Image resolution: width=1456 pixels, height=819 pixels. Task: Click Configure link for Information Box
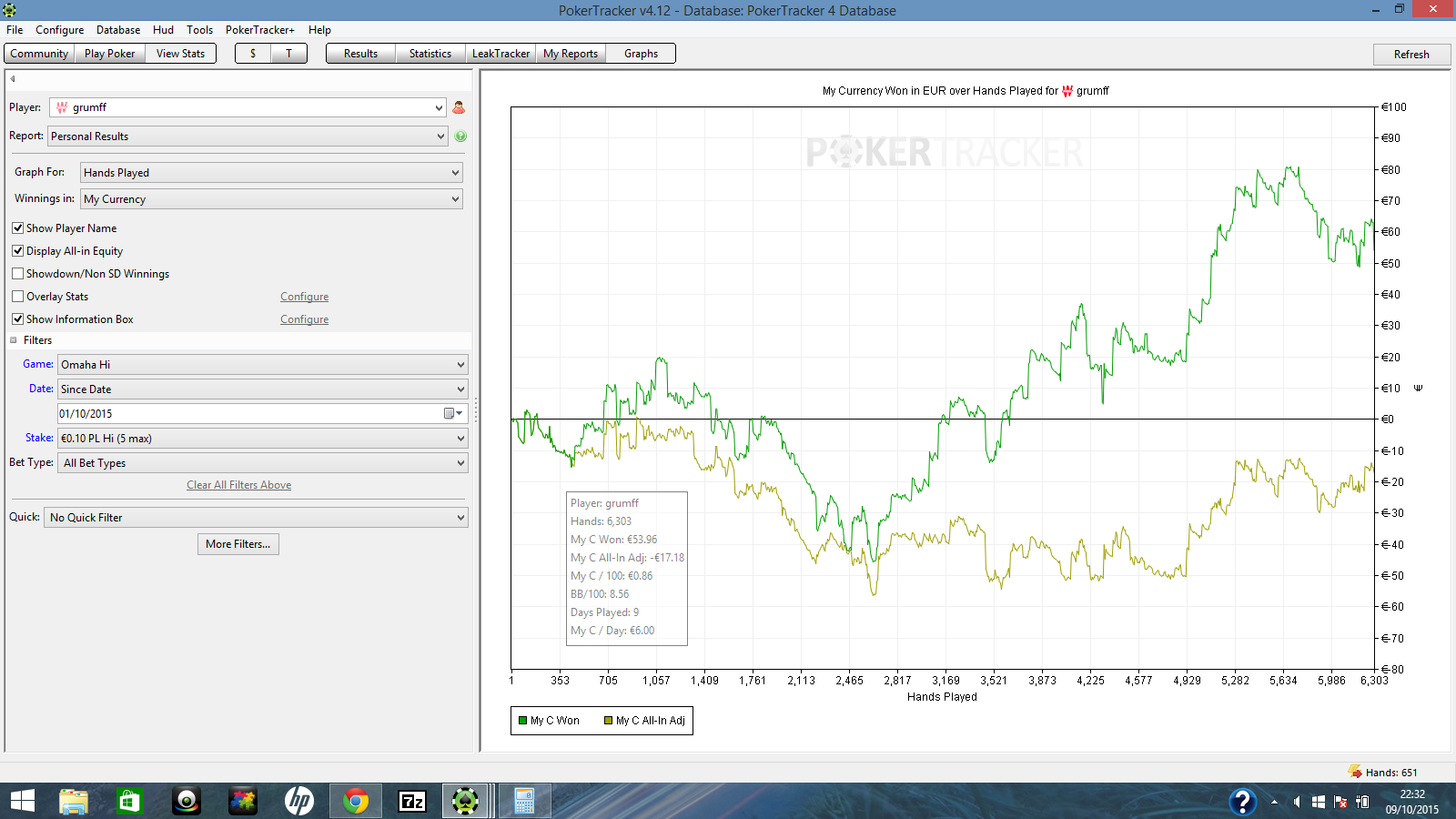coord(304,319)
